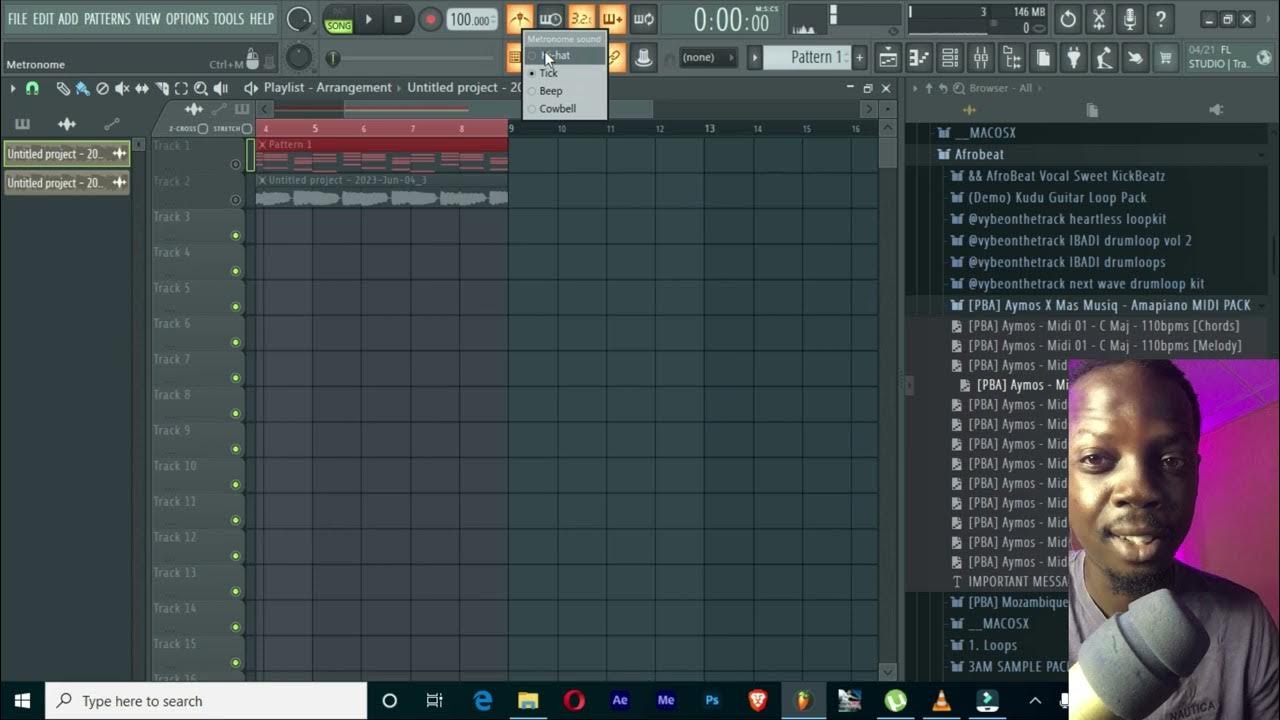Open the help question mark button
Image resolution: width=1280 pixels, height=720 pixels.
pos(1160,19)
